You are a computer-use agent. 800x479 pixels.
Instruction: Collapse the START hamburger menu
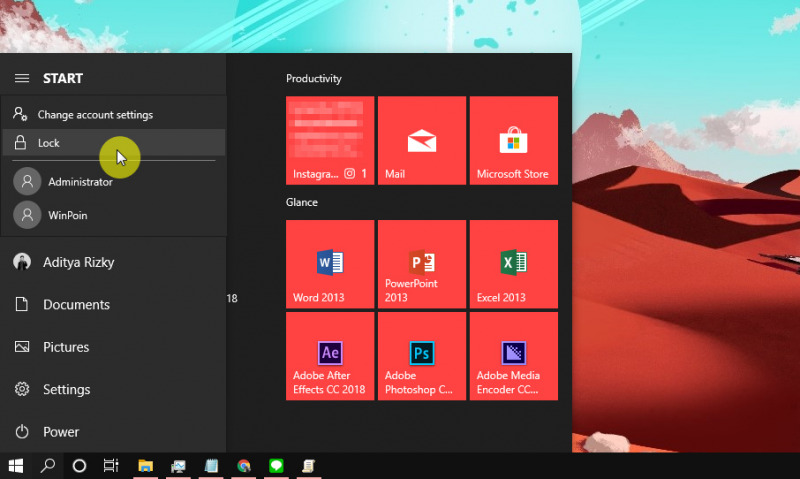[x=21, y=78]
